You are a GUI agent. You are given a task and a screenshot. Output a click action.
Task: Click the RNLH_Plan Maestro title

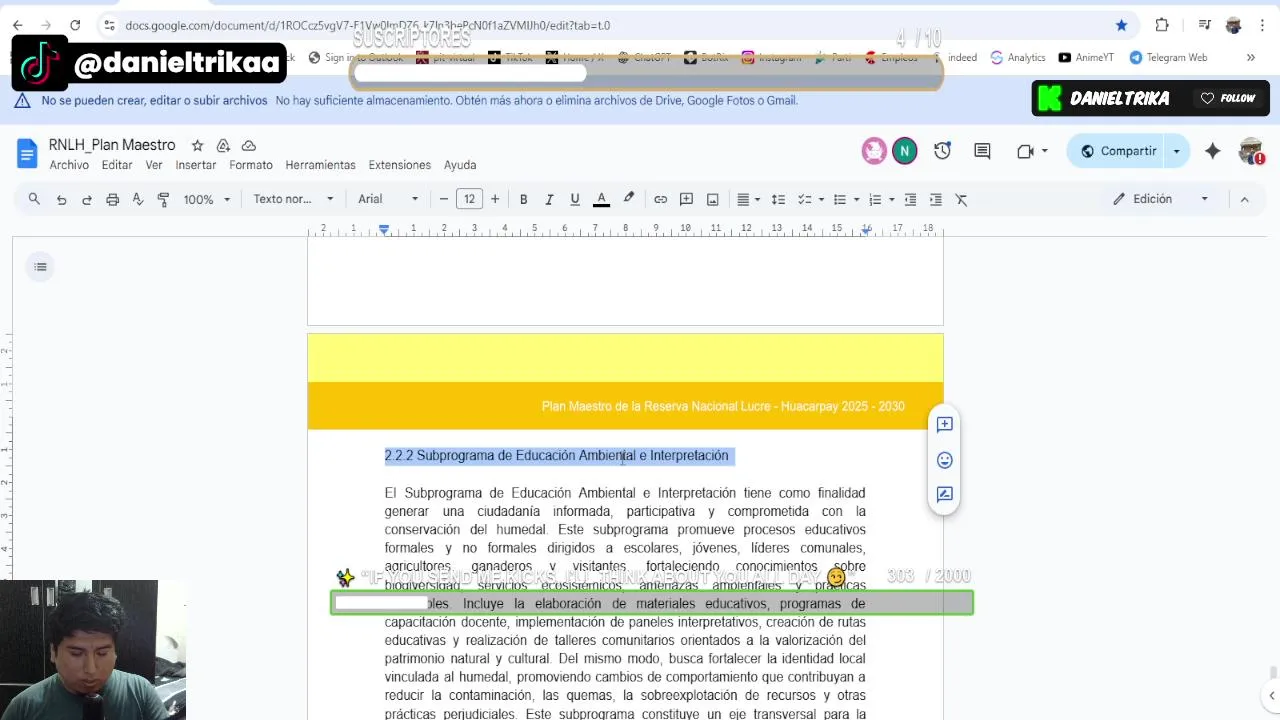point(112,146)
